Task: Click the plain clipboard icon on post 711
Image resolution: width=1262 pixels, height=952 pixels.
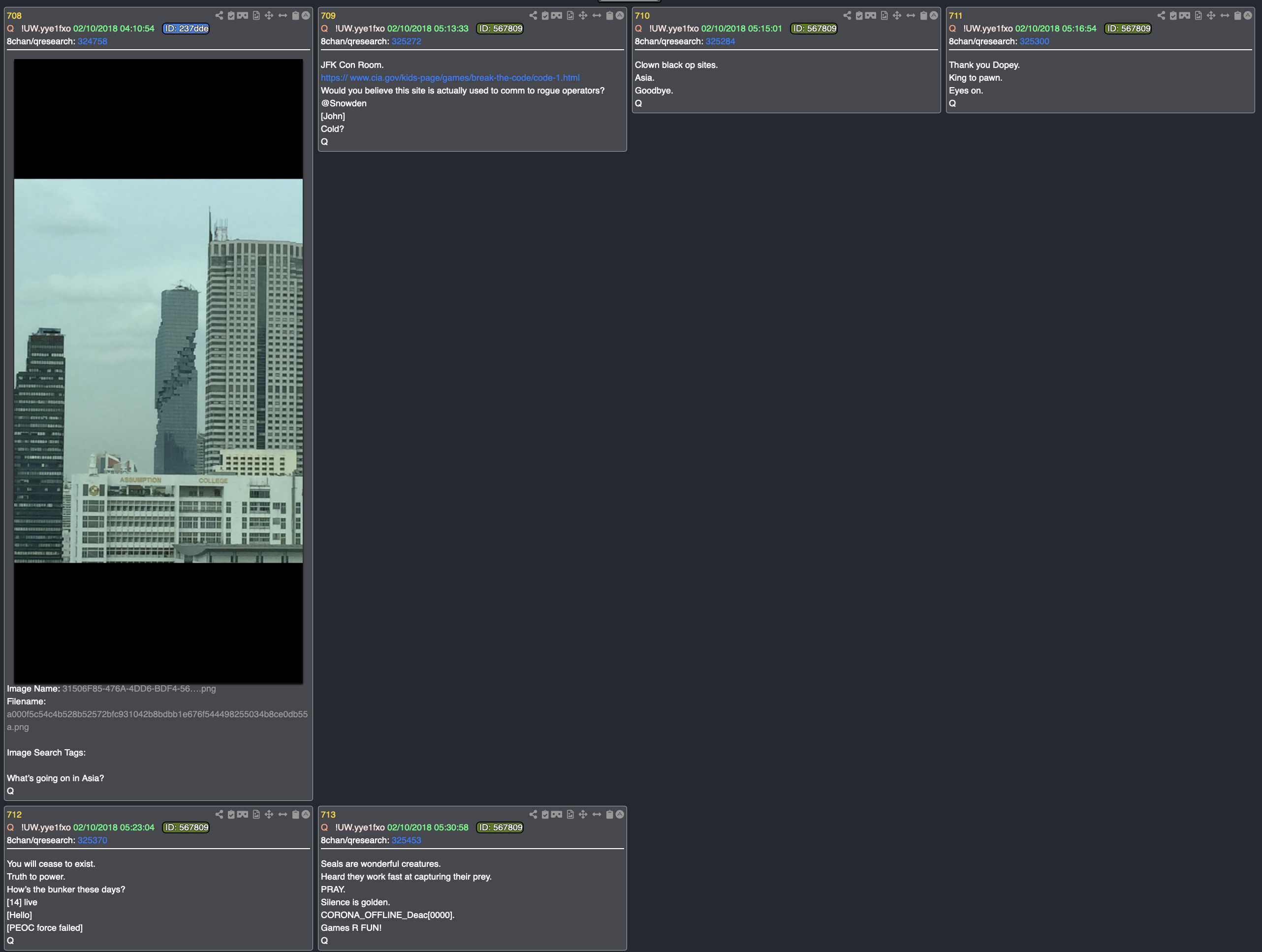Action: [x=1237, y=15]
